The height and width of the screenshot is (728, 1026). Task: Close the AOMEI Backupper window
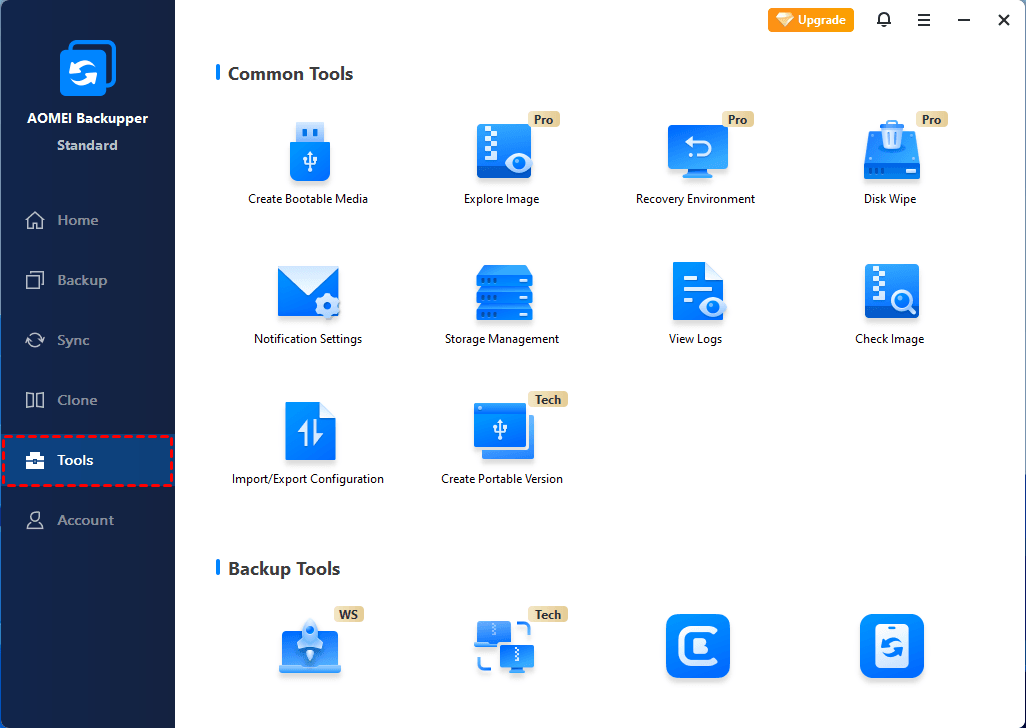pyautogui.click(x=1004, y=20)
